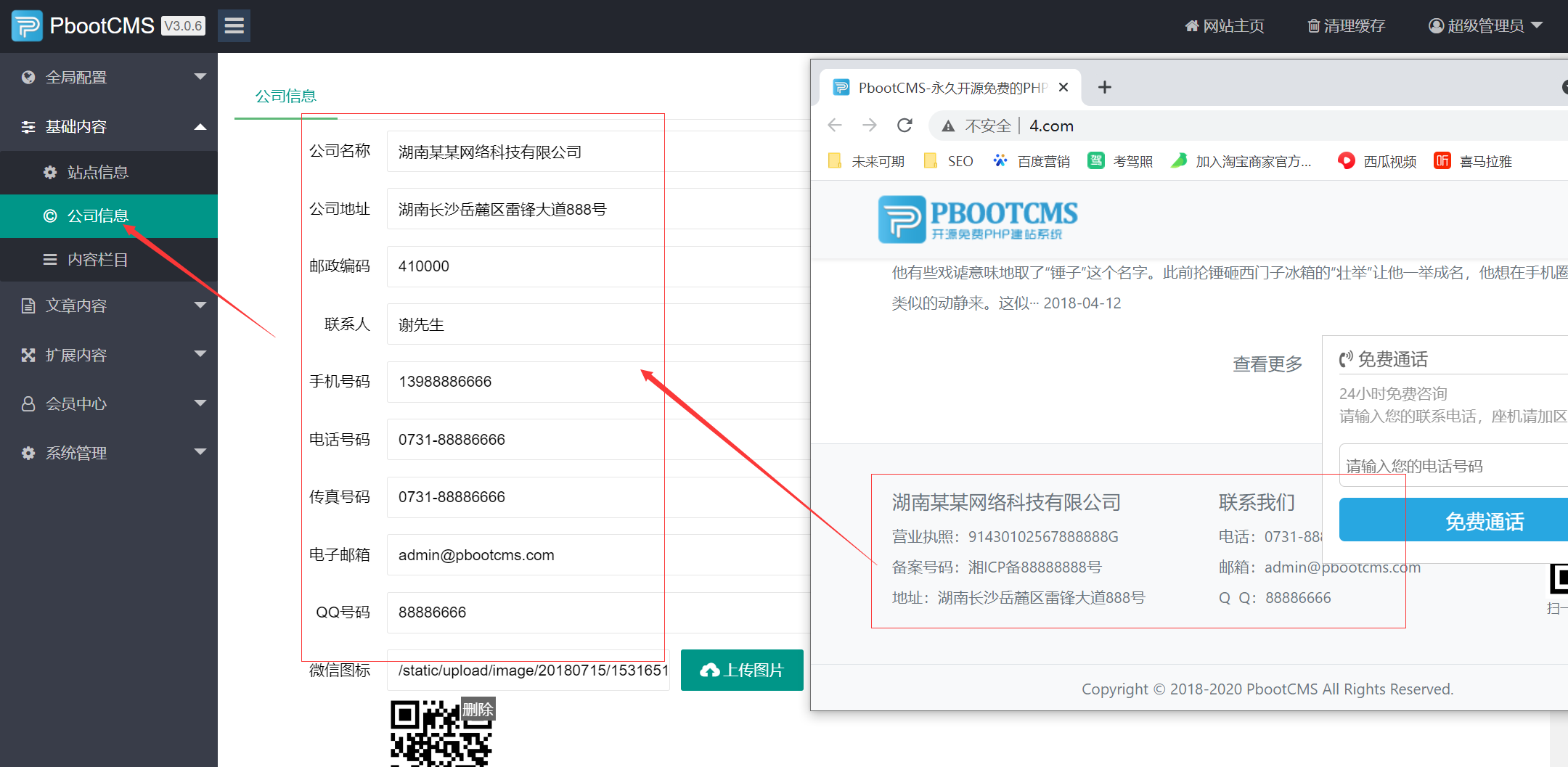Click the footer QQ number 88886666
The width and height of the screenshot is (1568, 767).
point(1298,598)
